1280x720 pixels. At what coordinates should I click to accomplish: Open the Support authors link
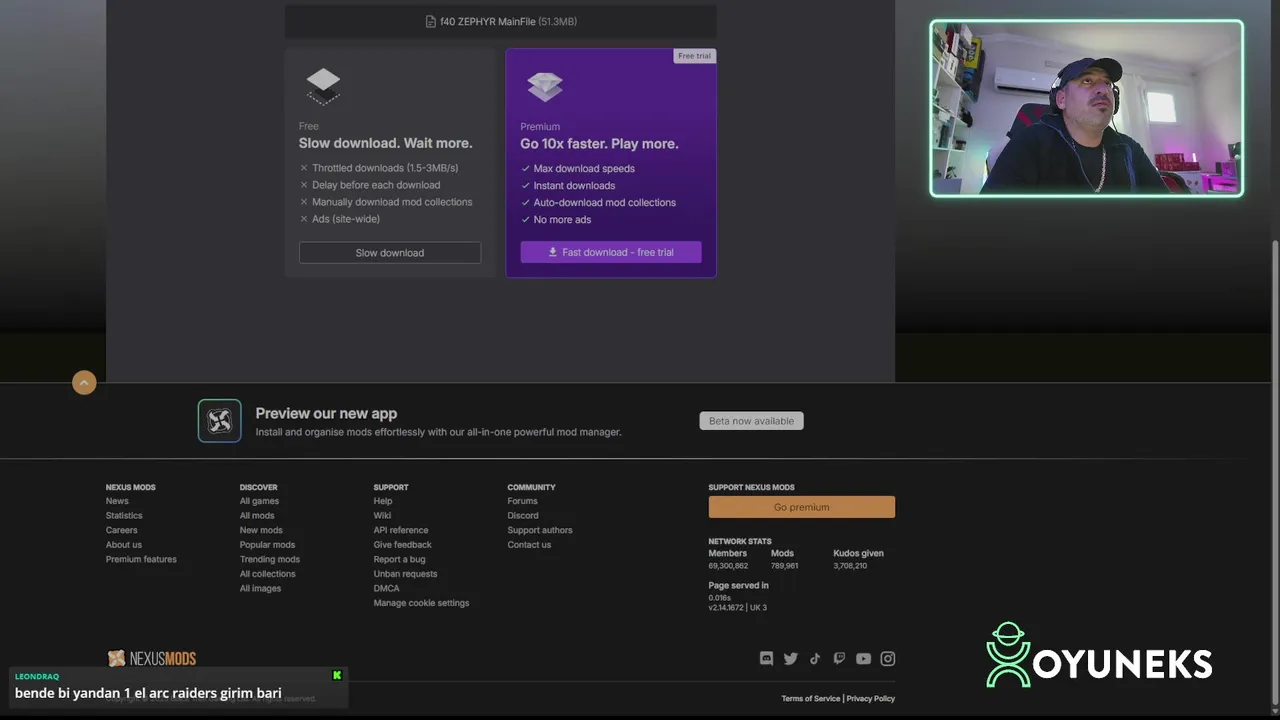(540, 530)
